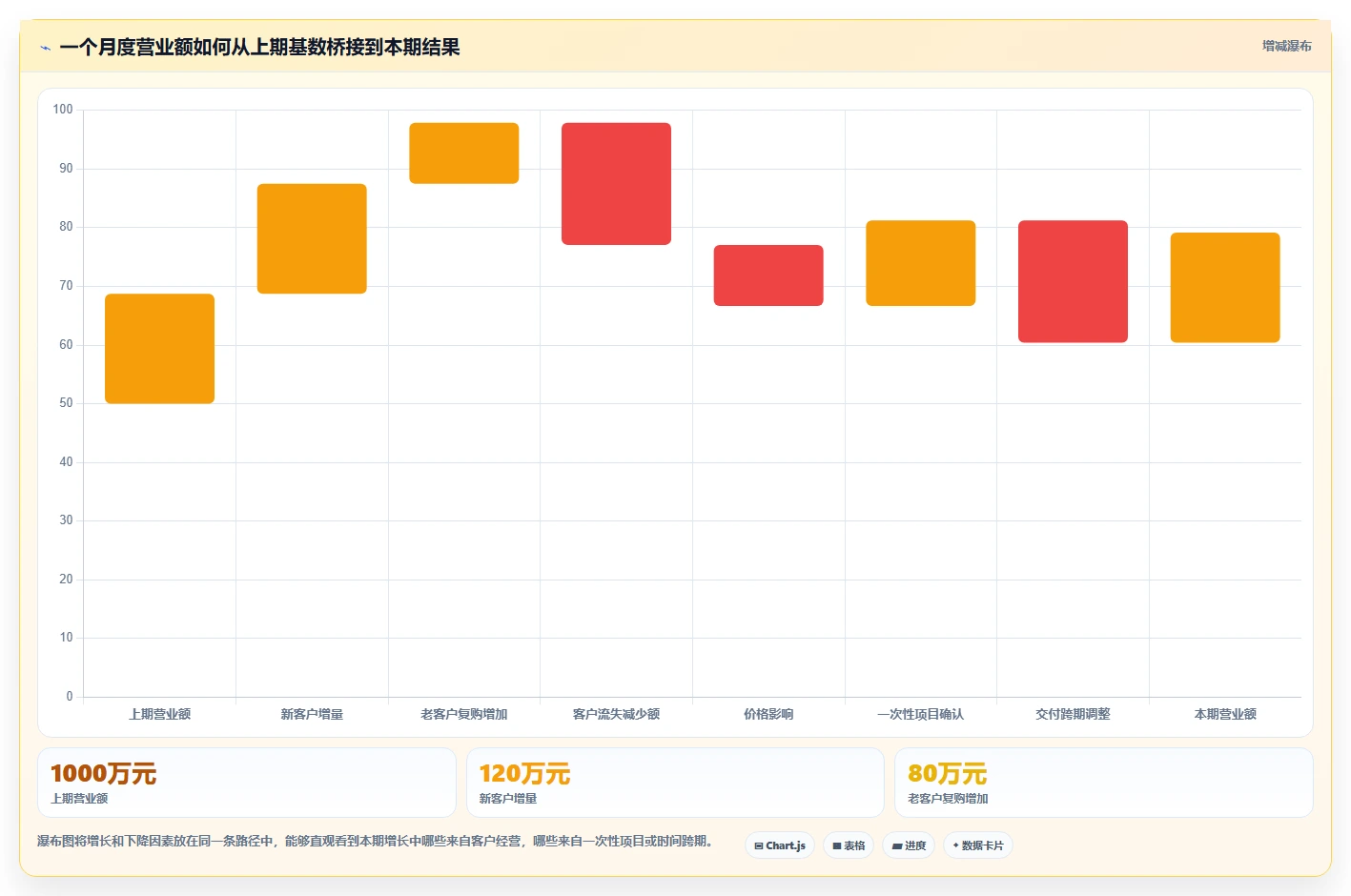Click the chart title 一个月度营业额如何从上期基数桥接到本期结果
Image resolution: width=1351 pixels, height=896 pixels.
(x=259, y=48)
